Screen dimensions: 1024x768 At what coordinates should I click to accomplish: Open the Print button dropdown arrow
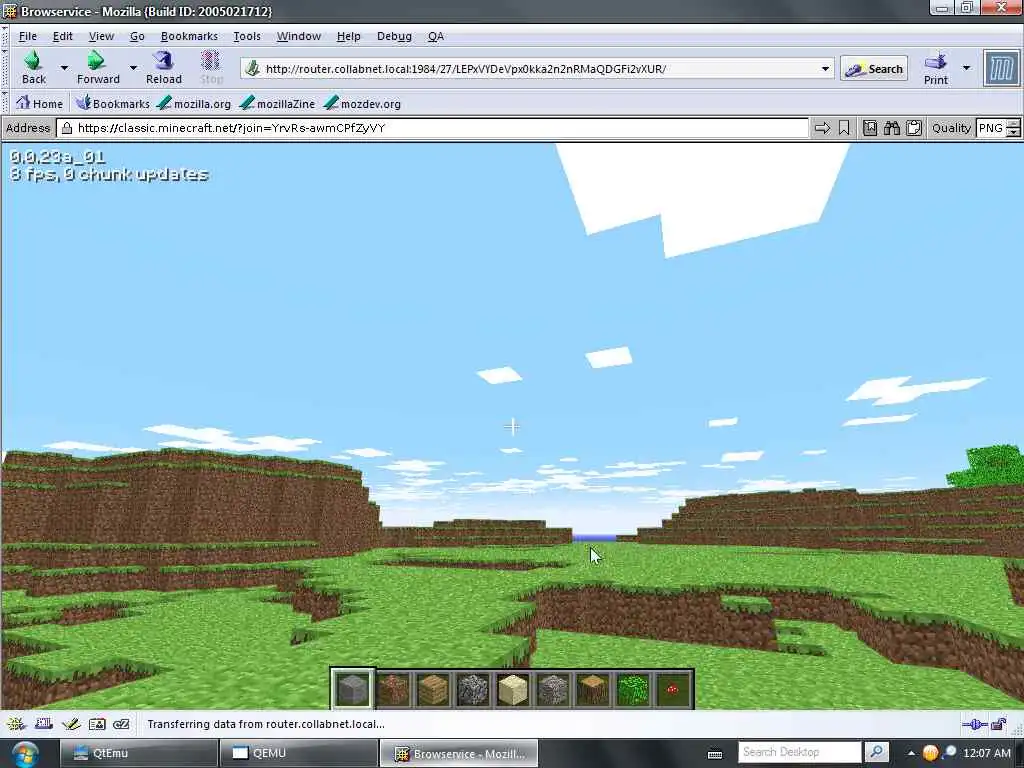click(967, 68)
